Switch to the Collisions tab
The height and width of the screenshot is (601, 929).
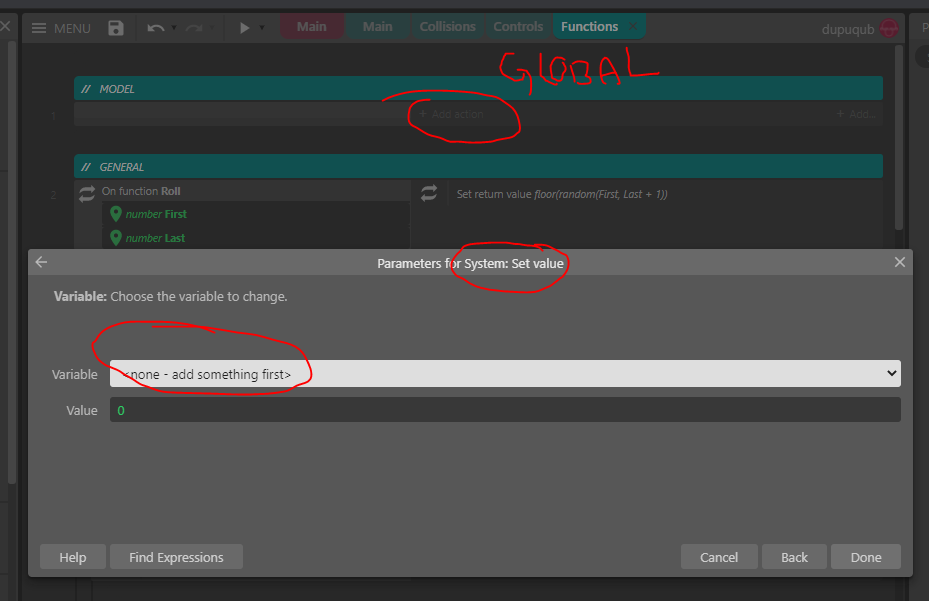pos(447,27)
